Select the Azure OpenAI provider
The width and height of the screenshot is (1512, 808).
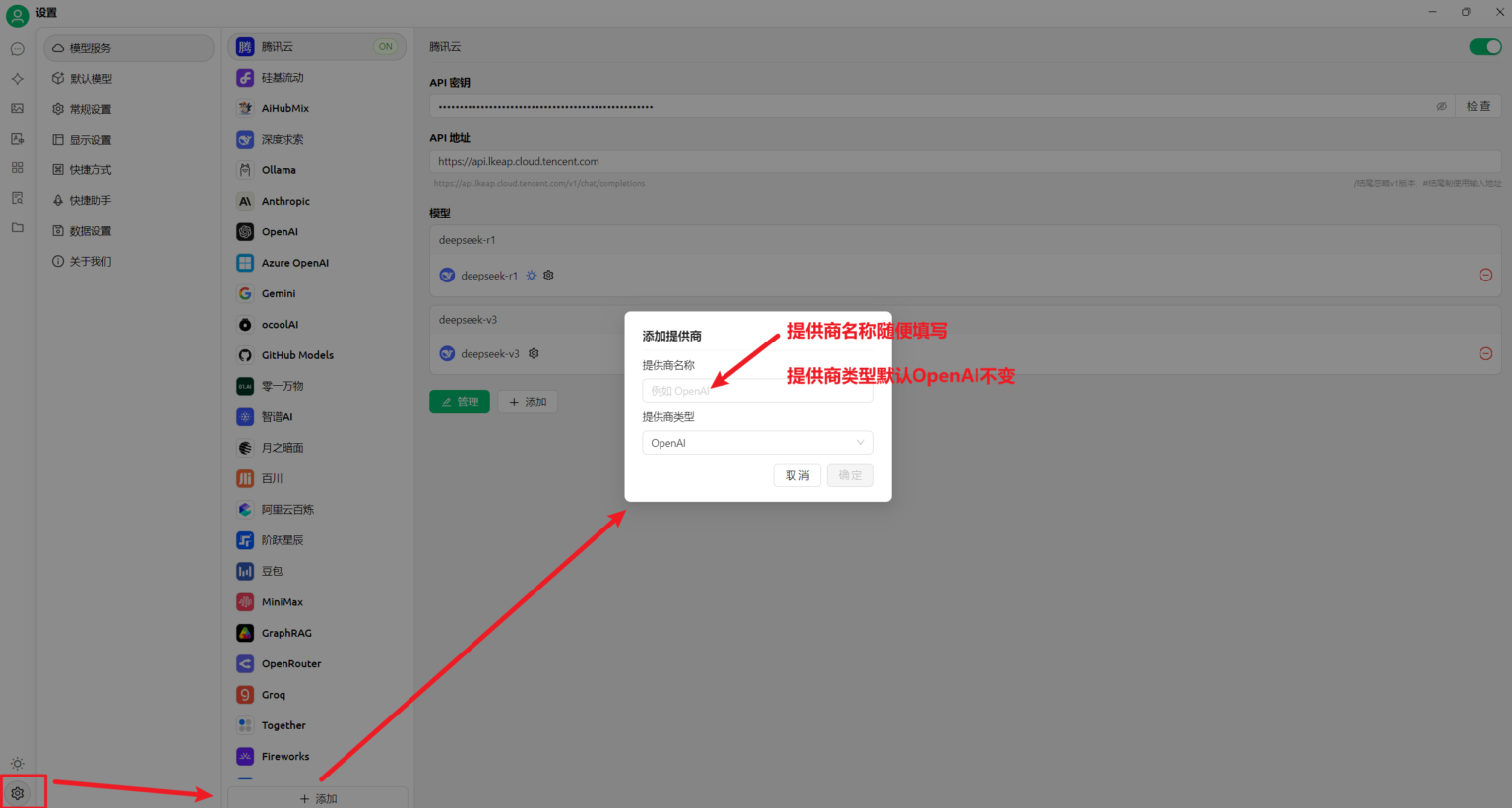[x=317, y=263]
